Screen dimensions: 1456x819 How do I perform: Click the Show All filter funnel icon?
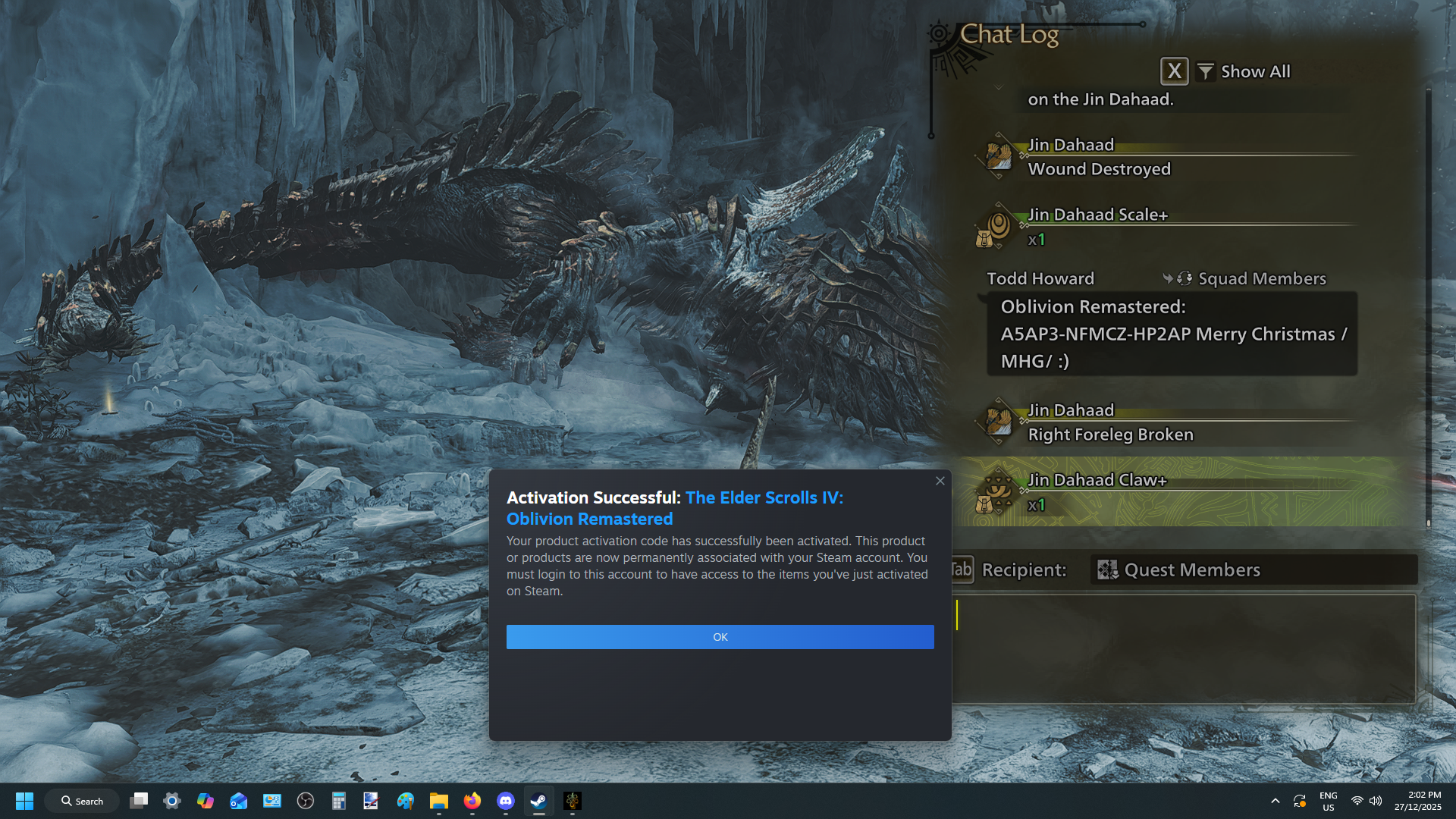click(1206, 72)
